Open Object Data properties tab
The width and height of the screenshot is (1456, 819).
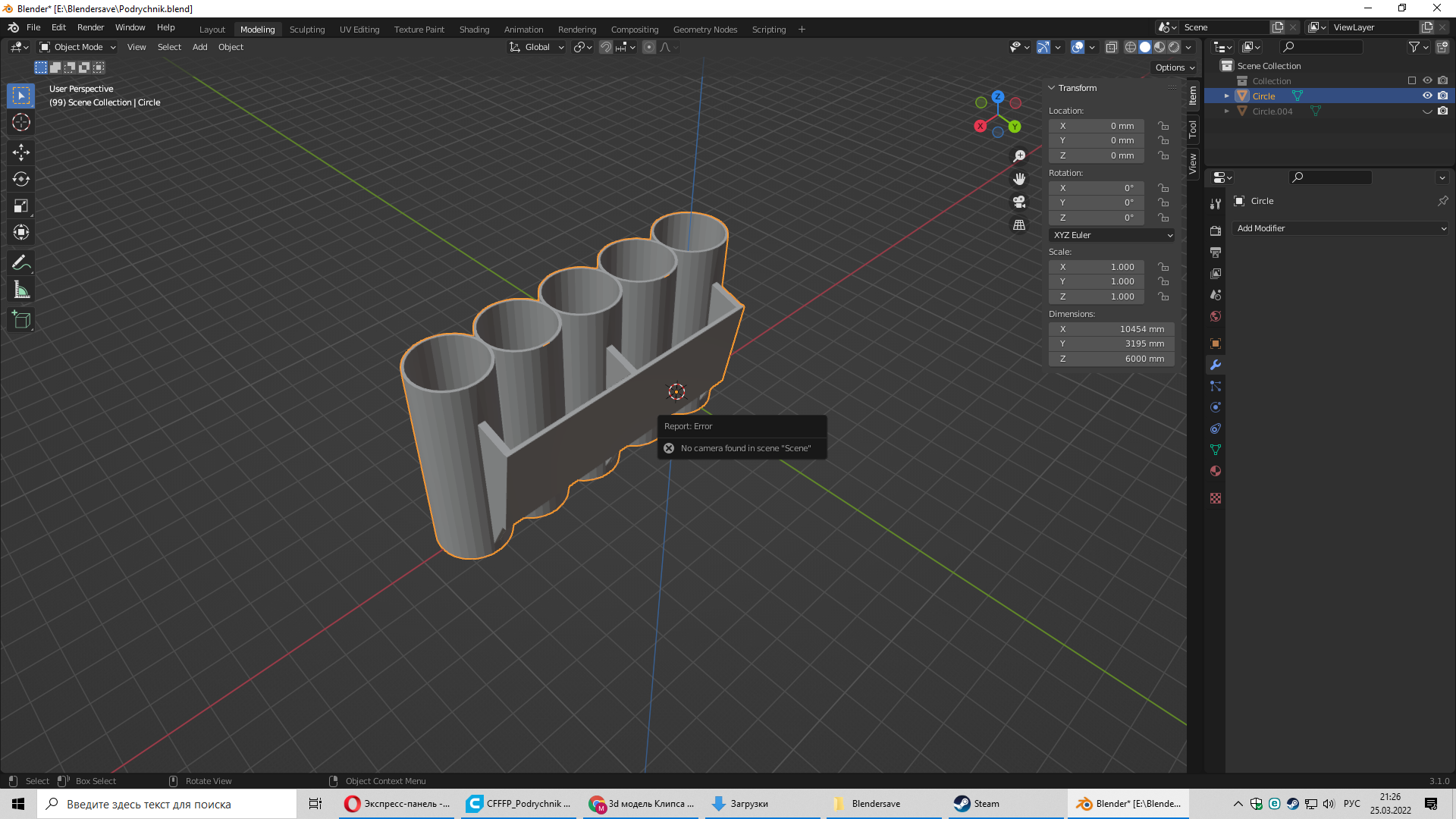point(1216,450)
